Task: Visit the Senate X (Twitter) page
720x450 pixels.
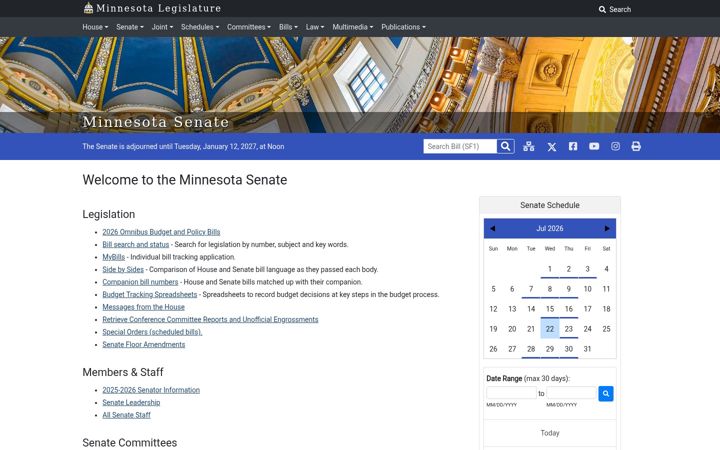Action: (x=551, y=146)
